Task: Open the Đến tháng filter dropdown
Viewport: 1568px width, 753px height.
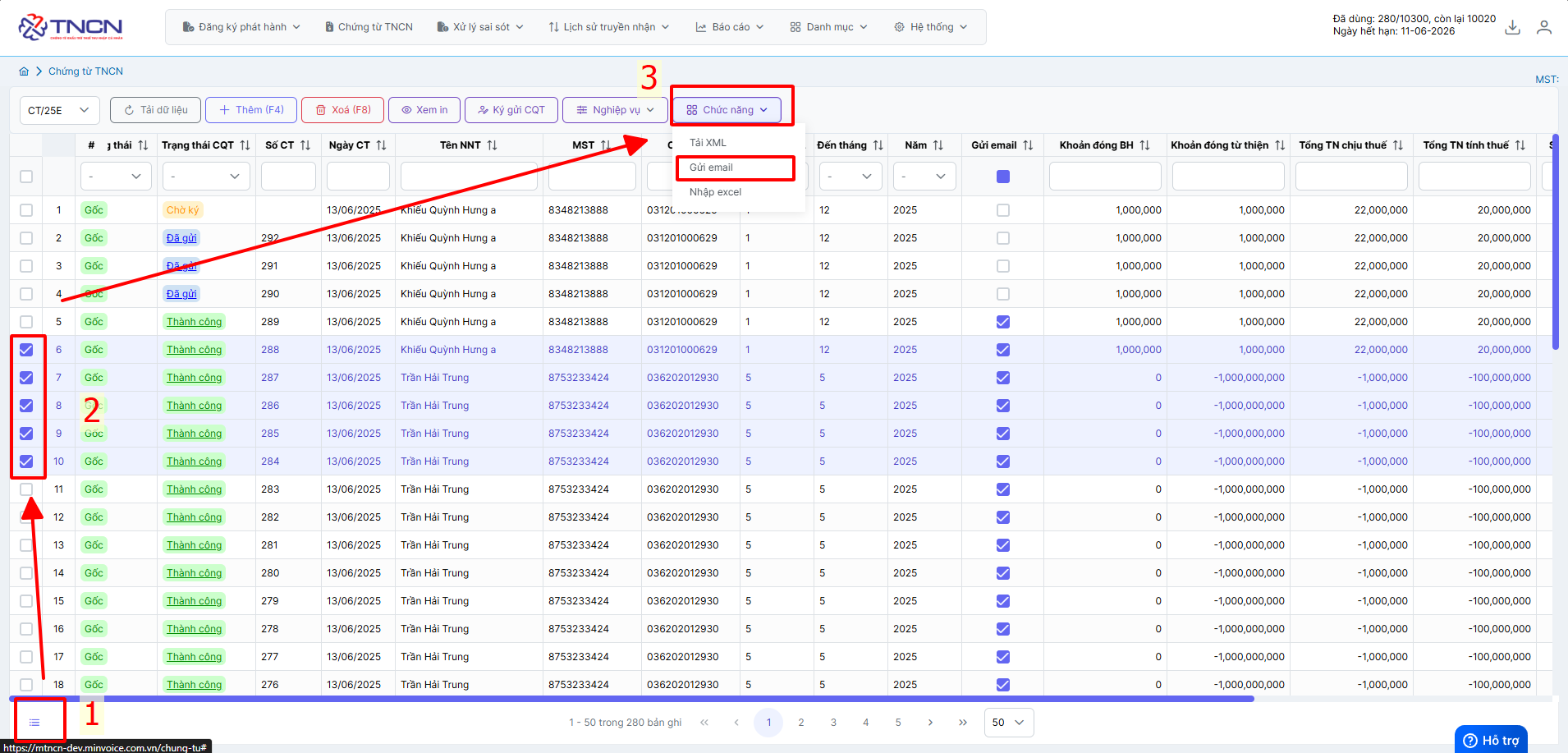Action: point(850,177)
